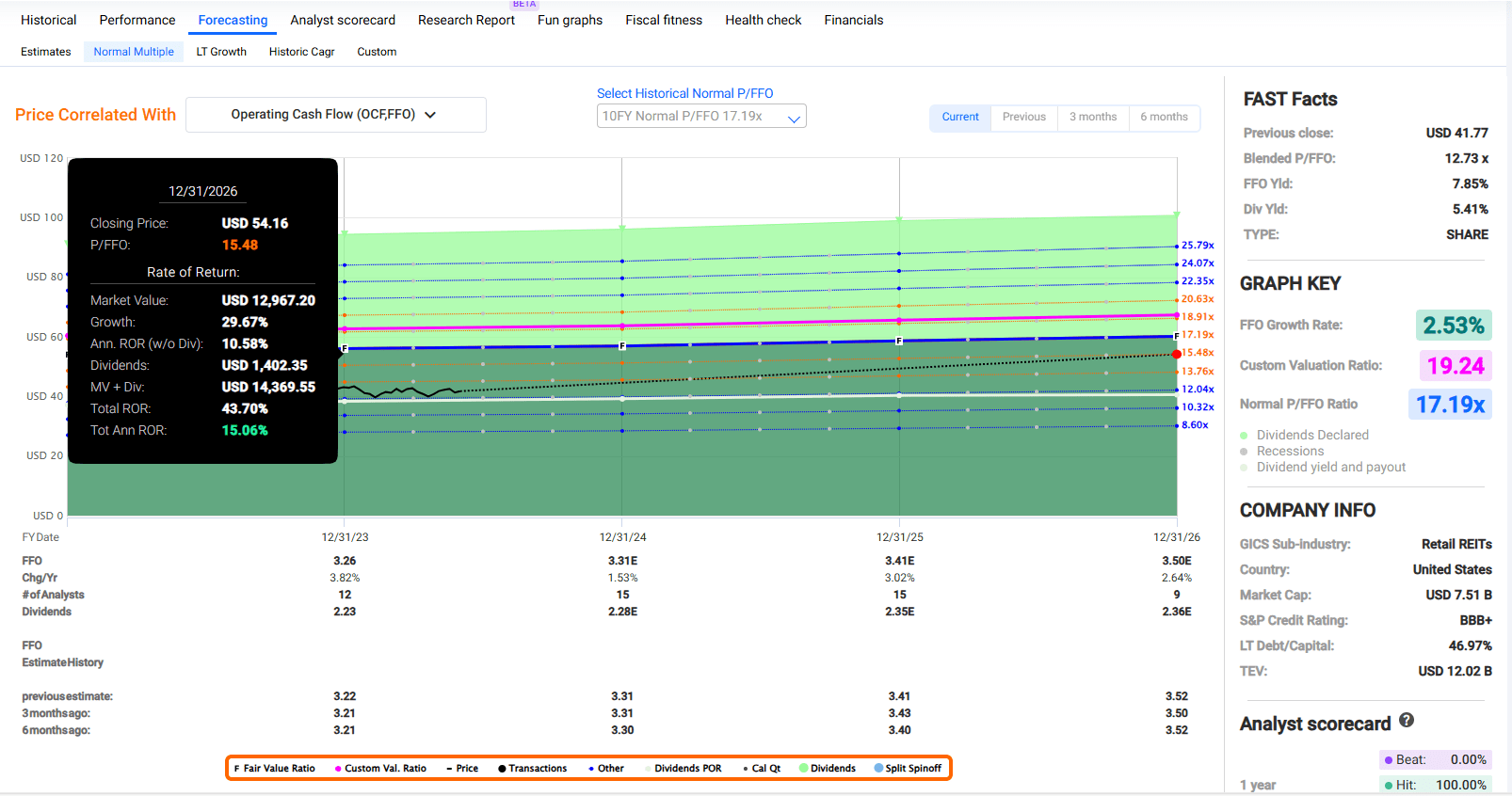Toggle the Dividends legend circle
The image size is (1512, 796).
tap(804, 769)
